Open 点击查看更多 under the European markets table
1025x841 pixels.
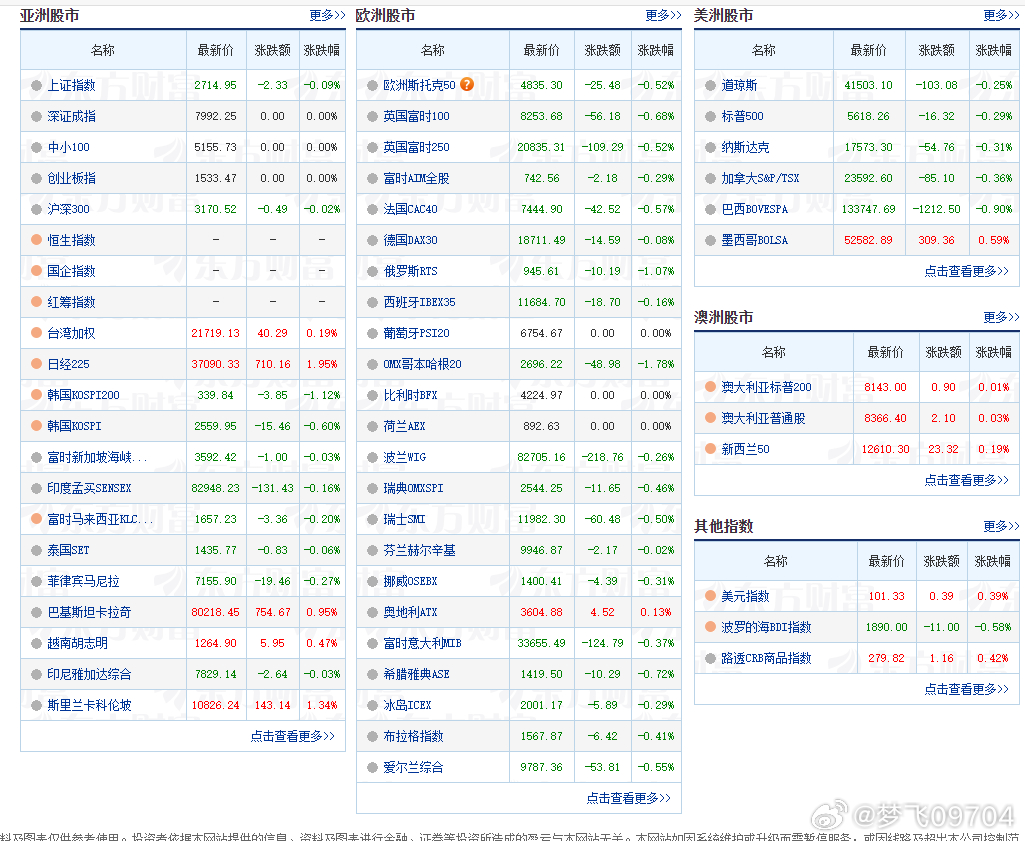coord(628,798)
